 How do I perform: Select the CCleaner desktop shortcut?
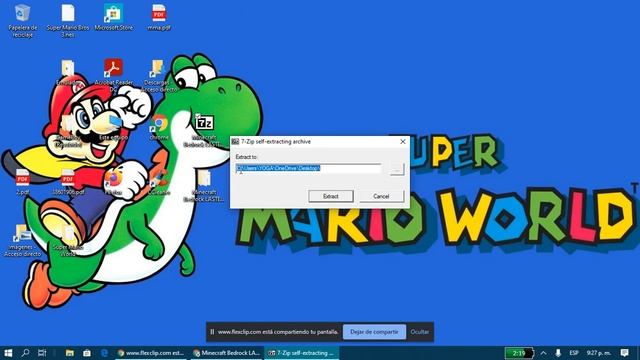tap(159, 182)
